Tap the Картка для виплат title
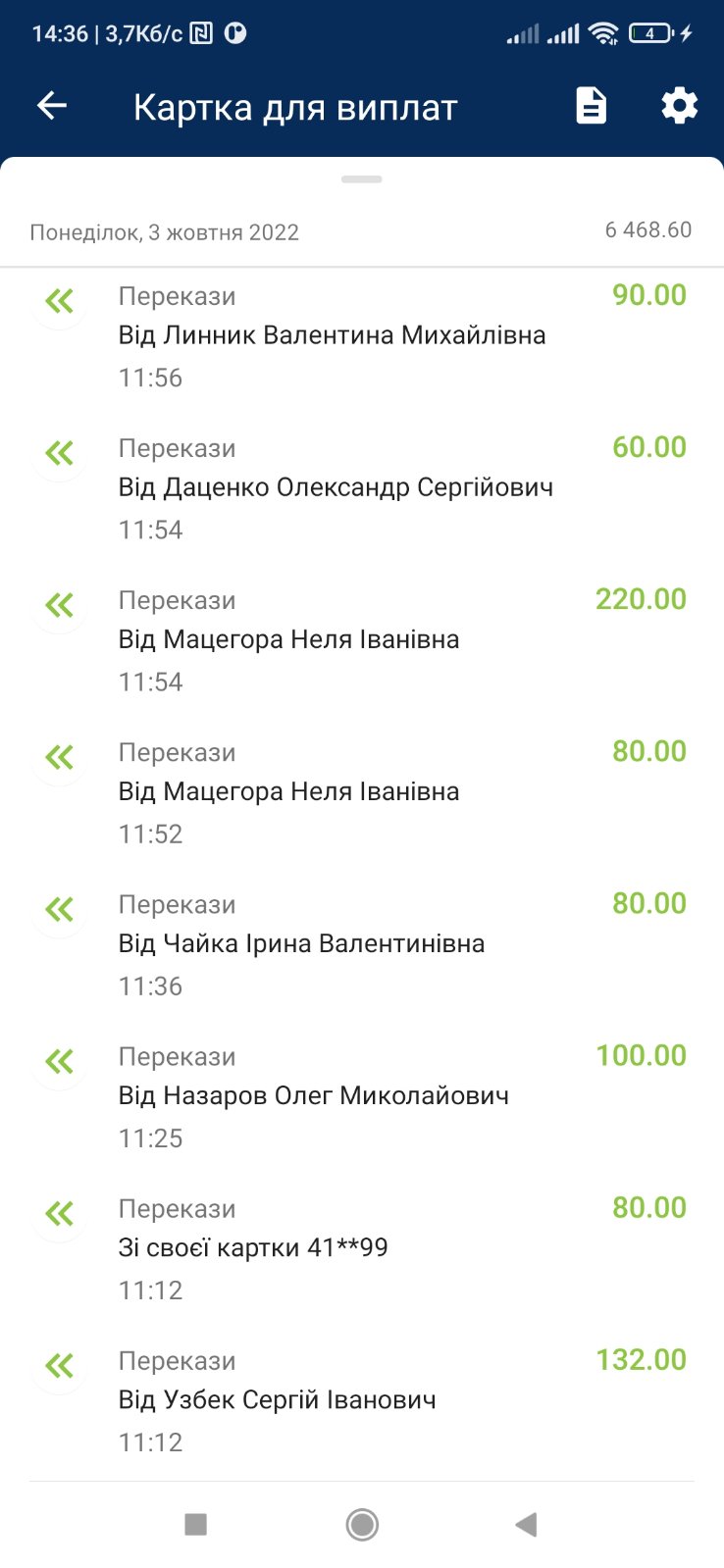Image resolution: width=724 pixels, height=1568 pixels. tap(295, 108)
